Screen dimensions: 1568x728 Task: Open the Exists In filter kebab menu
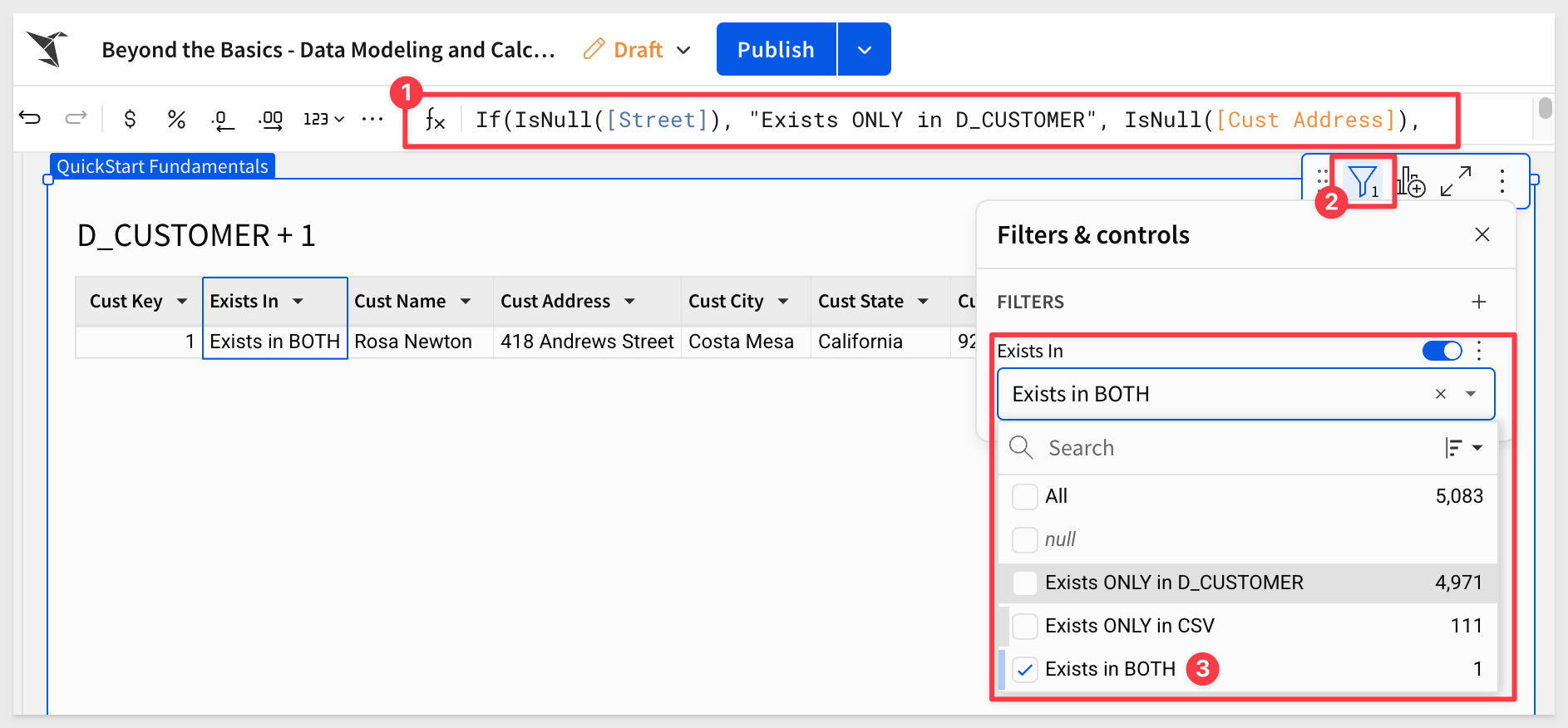(x=1479, y=351)
